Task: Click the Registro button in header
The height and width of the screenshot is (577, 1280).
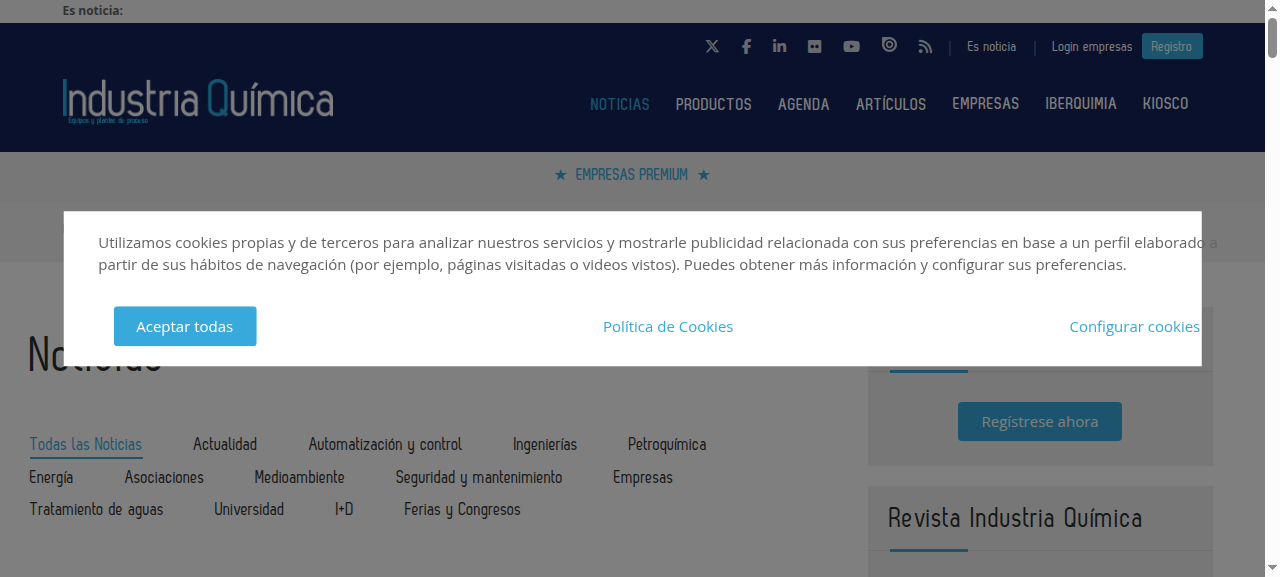Action: coord(1172,46)
